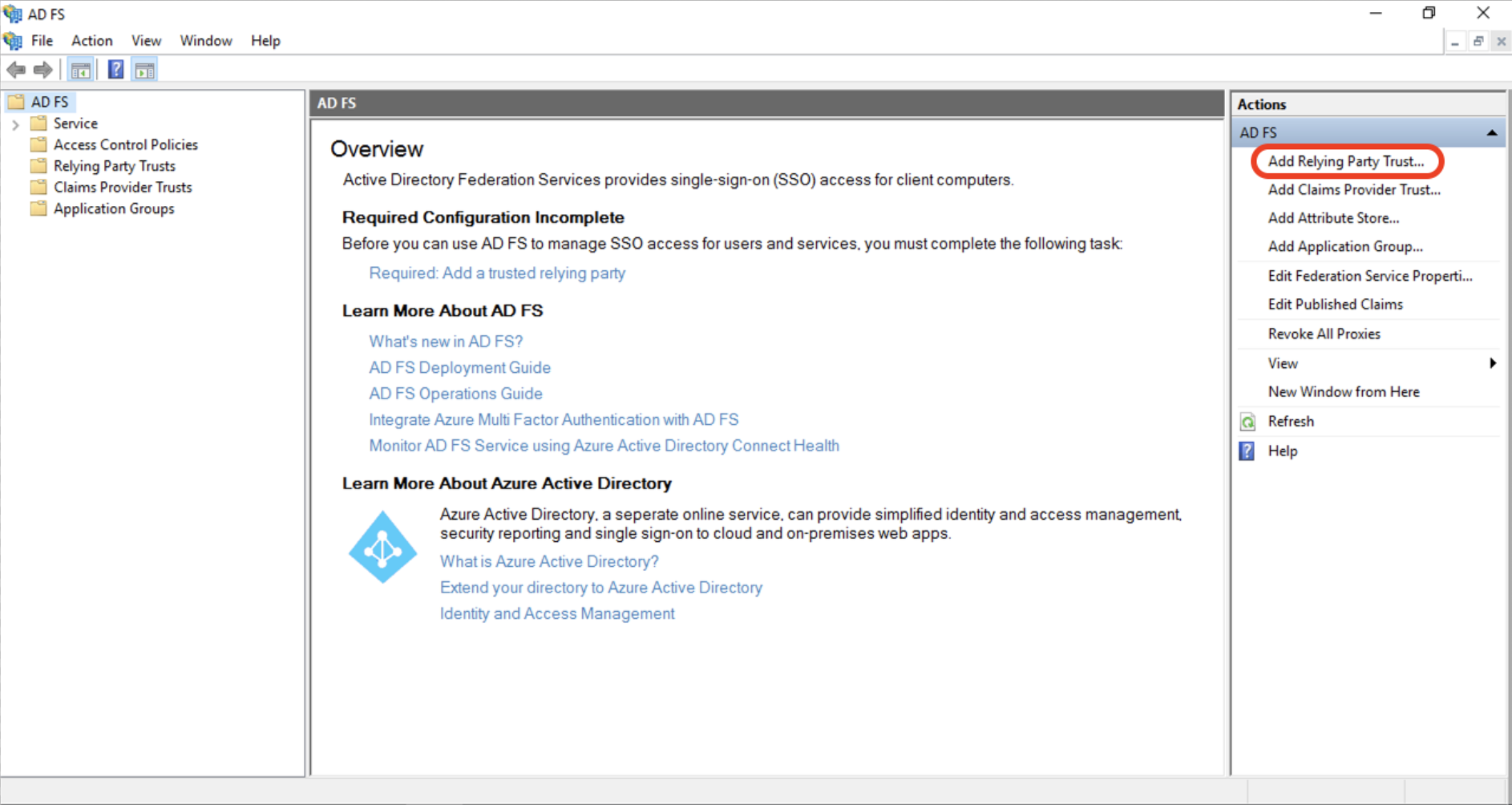This screenshot has width=1512, height=805.
Task: Click the Help action label in Actions pane
Action: coord(1283,451)
